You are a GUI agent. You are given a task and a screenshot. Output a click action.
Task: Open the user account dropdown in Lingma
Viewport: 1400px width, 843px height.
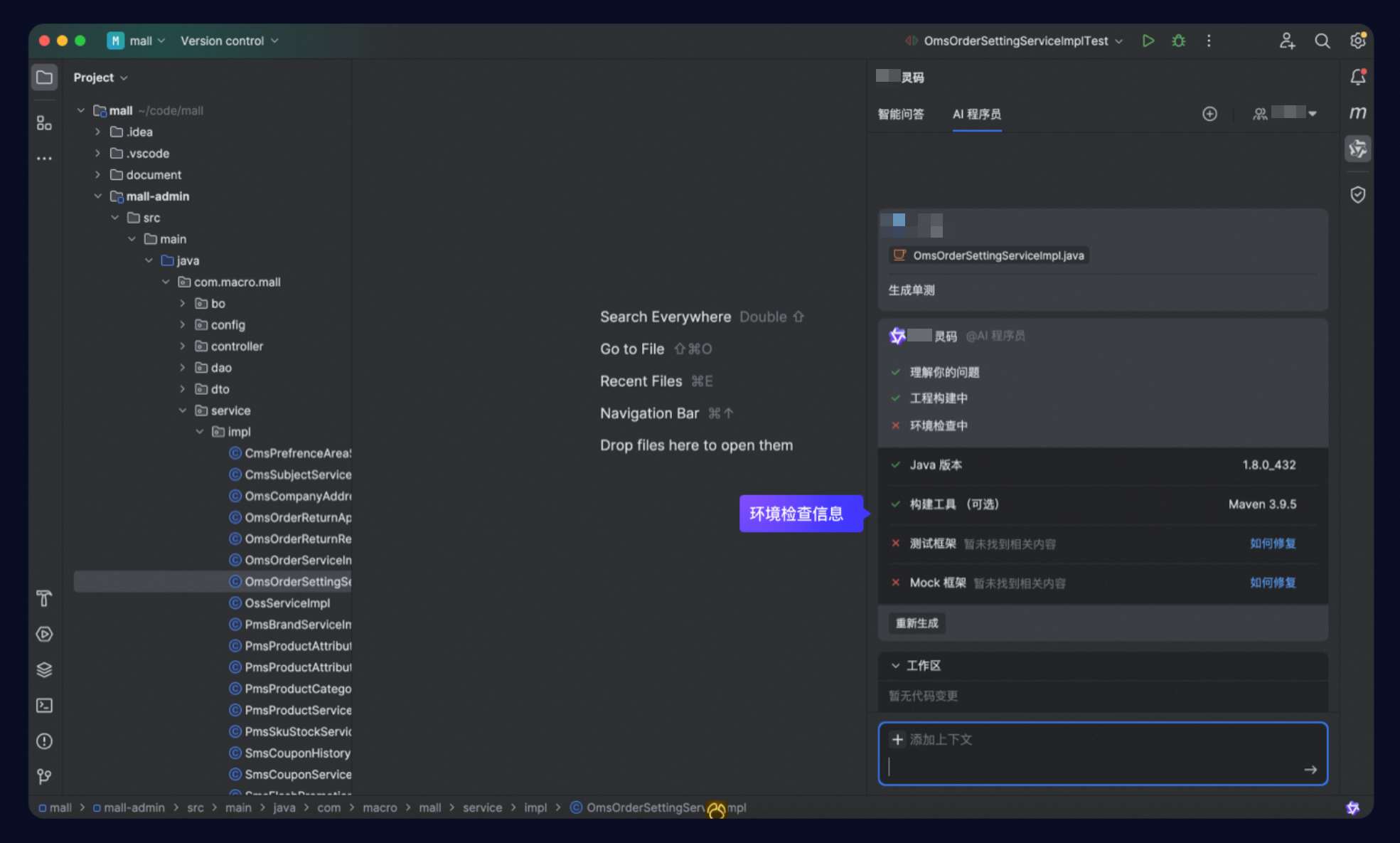[x=1285, y=113]
